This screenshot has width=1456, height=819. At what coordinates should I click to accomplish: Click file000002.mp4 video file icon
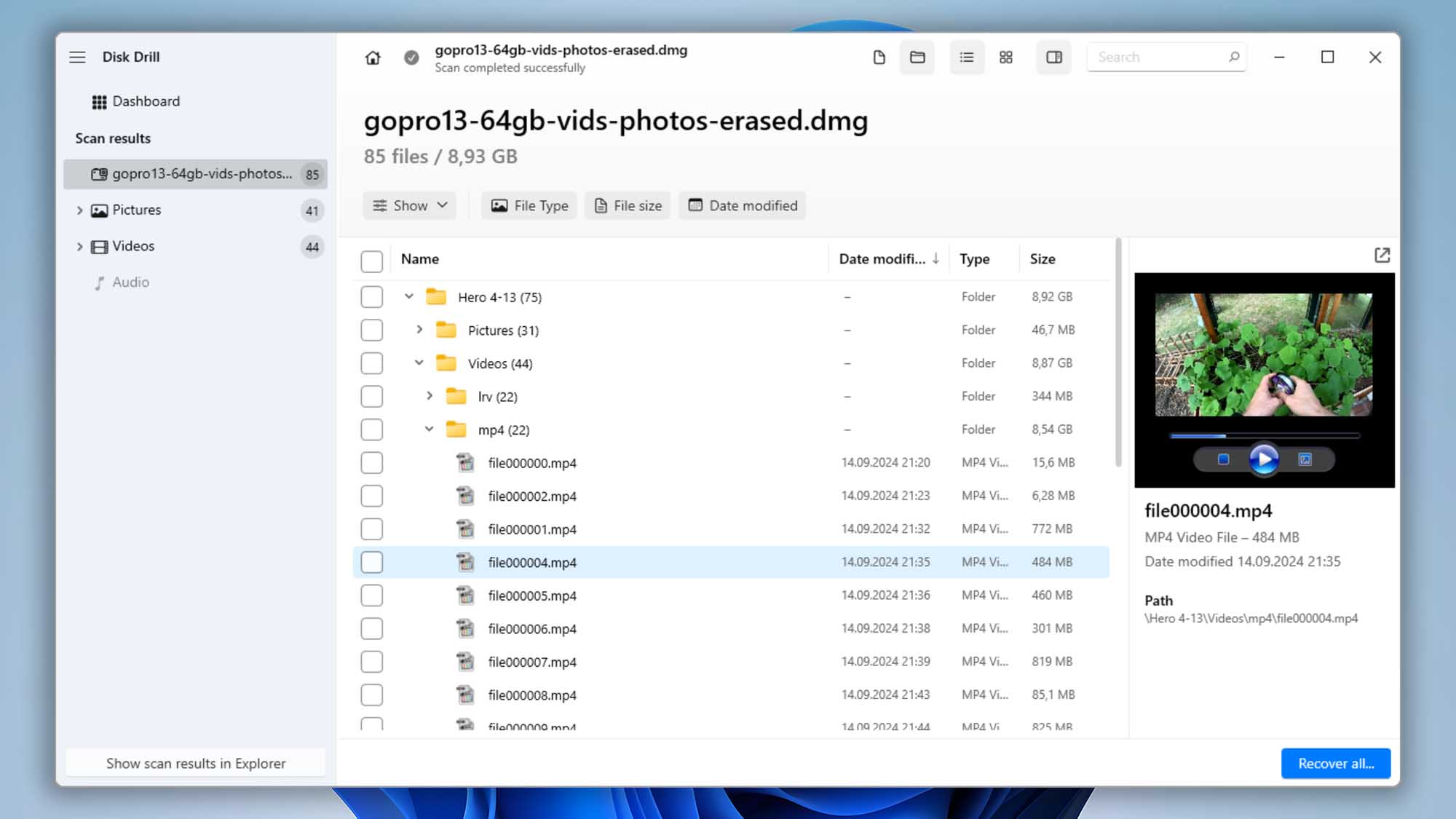coord(465,496)
